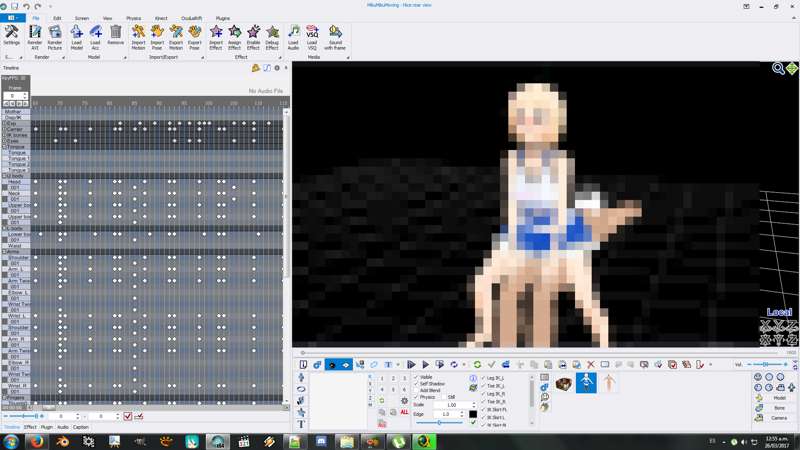Toggle the Leg IK_R checkbox
Screen dimensions: 800x450
coord(483,394)
